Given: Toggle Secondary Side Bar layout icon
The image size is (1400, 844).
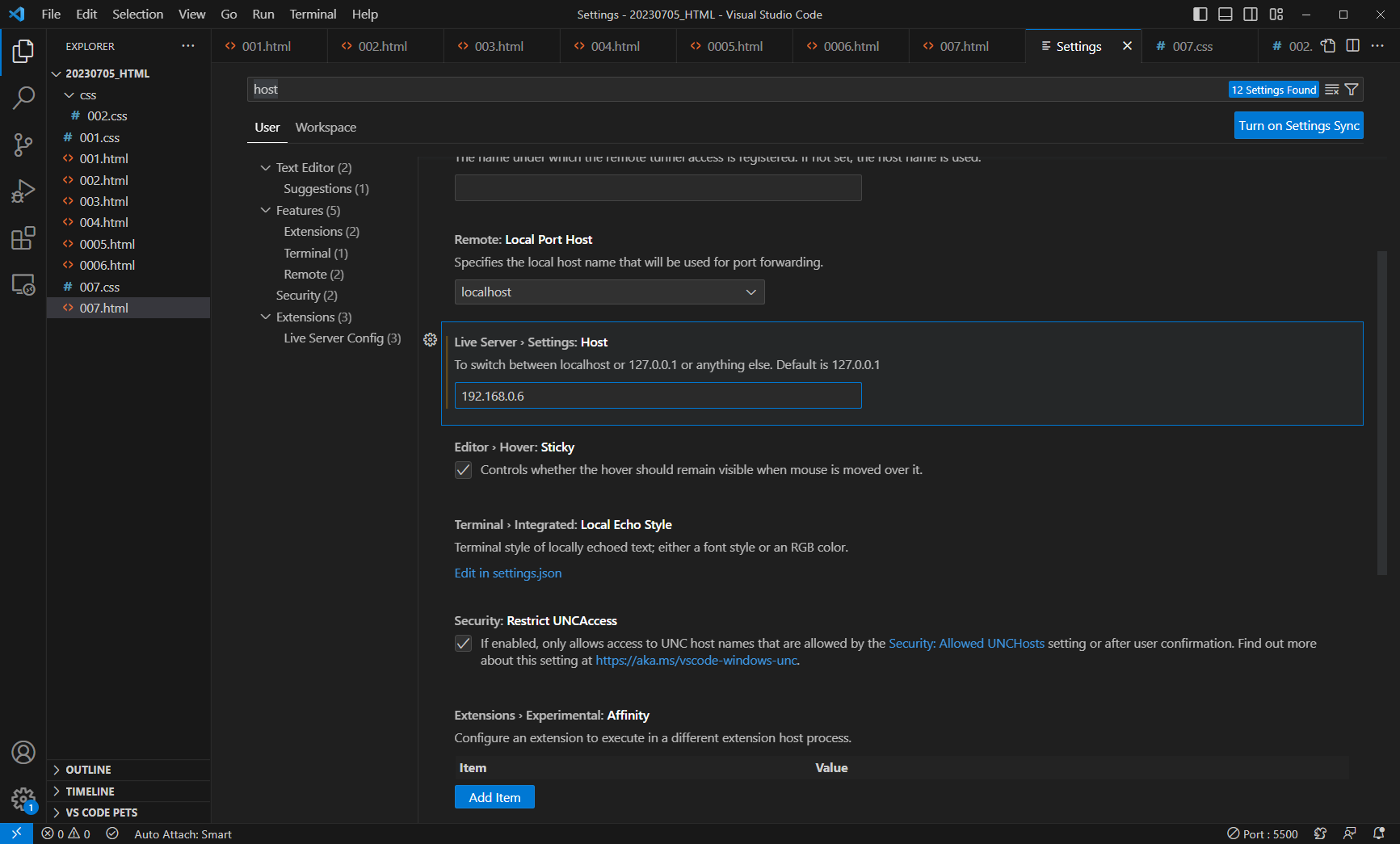Looking at the screenshot, I should pyautogui.click(x=1251, y=15).
